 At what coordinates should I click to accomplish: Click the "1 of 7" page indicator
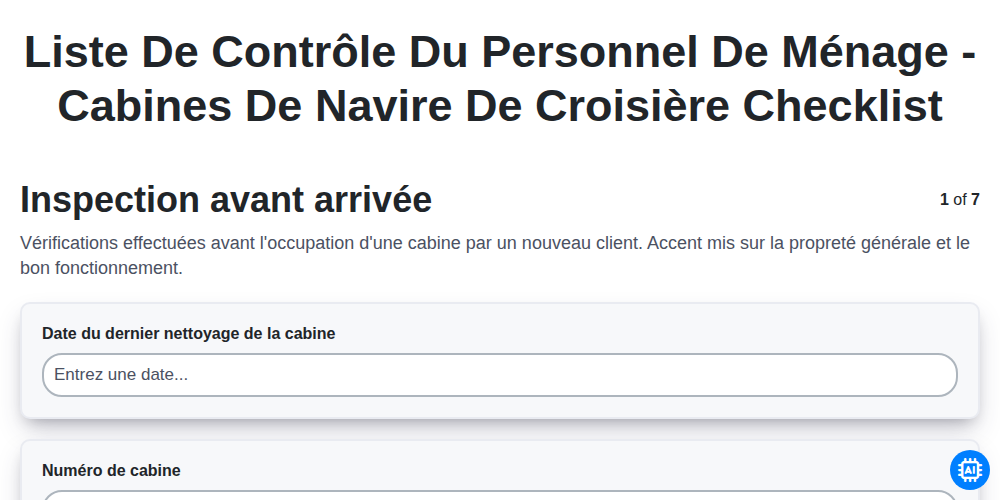point(960,200)
